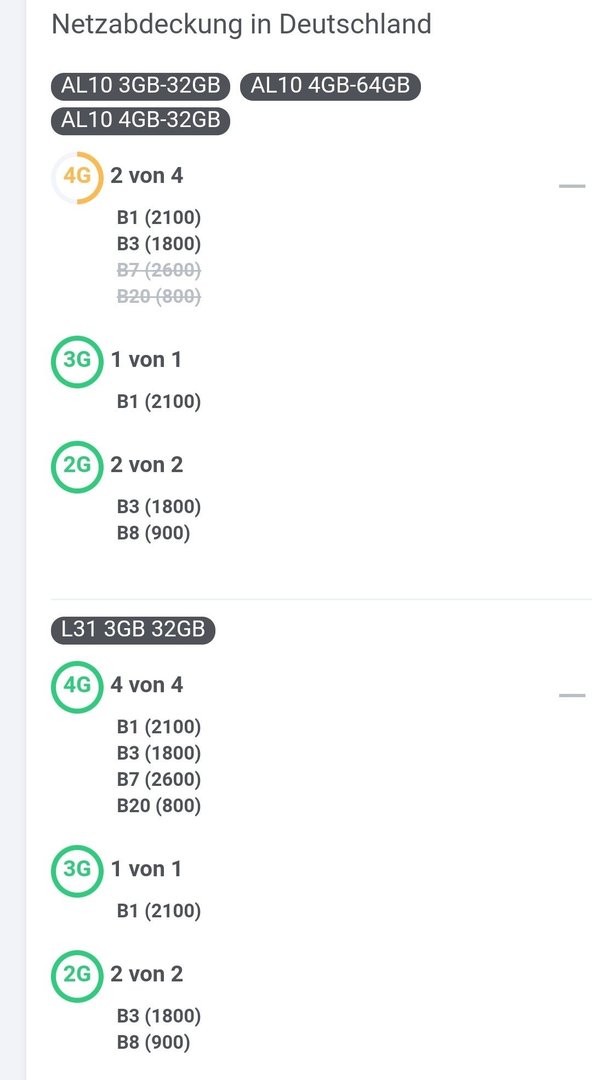This screenshot has height=1080, width=592.
Task: Click B20 (800) band under L31
Action: 159,805
